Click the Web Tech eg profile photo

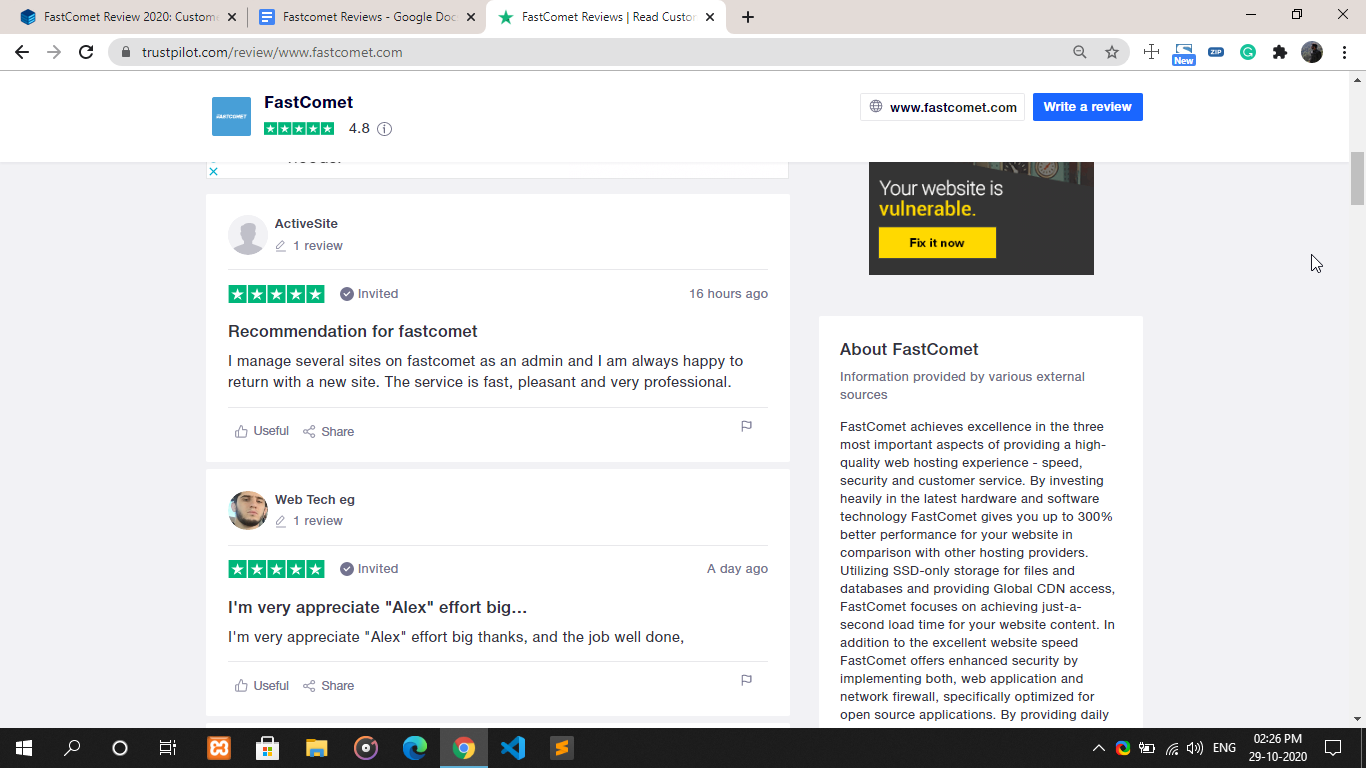(x=248, y=510)
